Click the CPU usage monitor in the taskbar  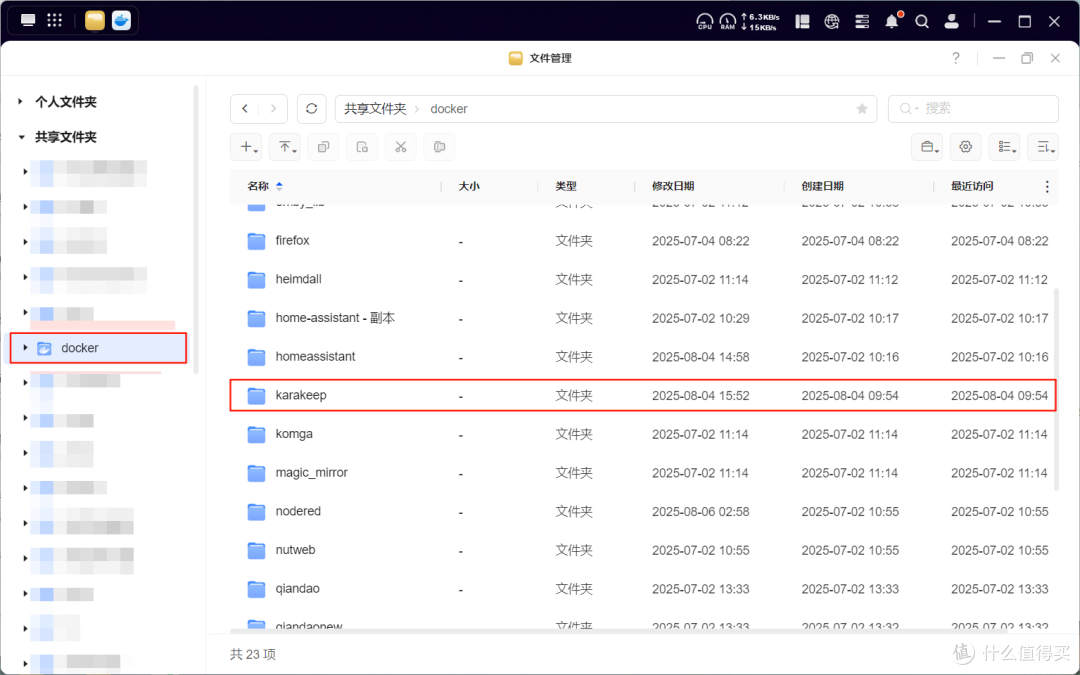704,20
